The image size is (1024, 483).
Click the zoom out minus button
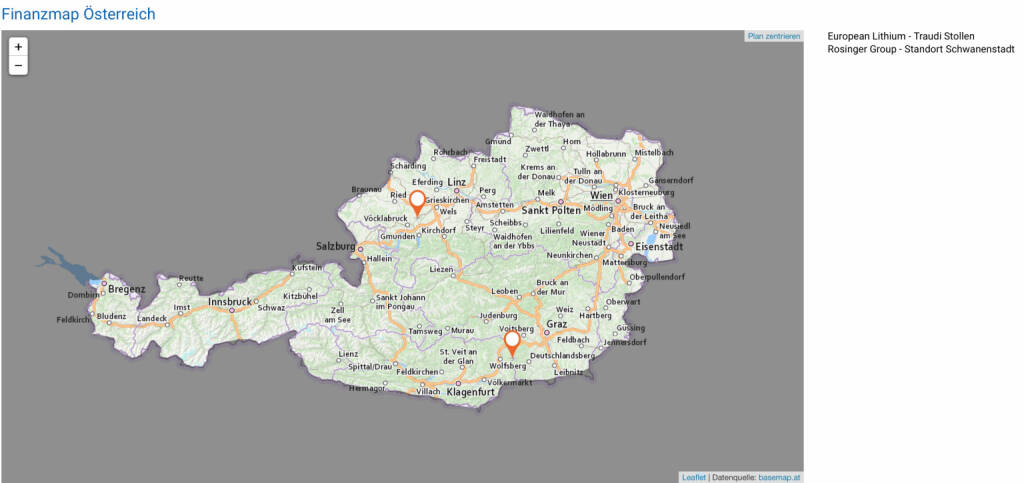(x=18, y=65)
